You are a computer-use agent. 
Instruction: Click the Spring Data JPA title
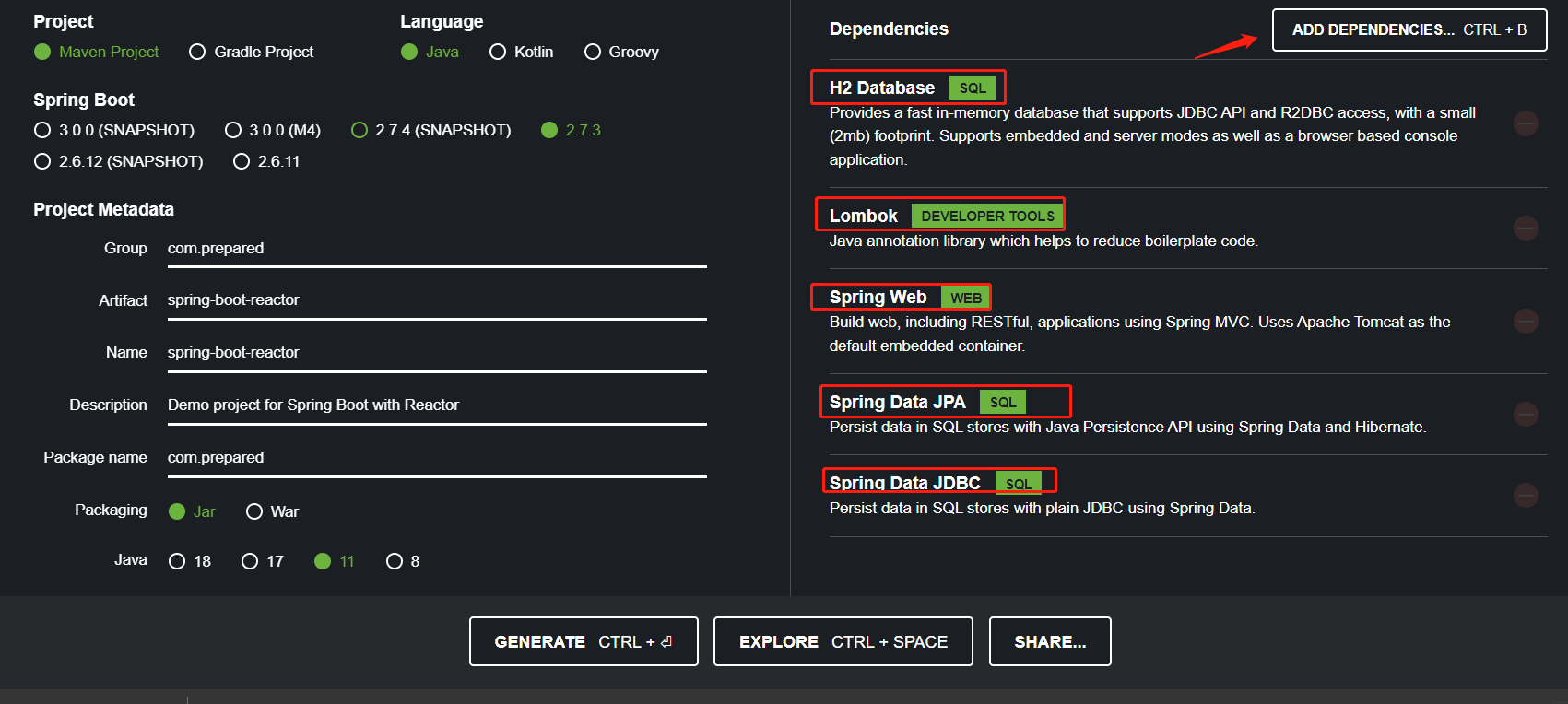pyautogui.click(x=897, y=402)
